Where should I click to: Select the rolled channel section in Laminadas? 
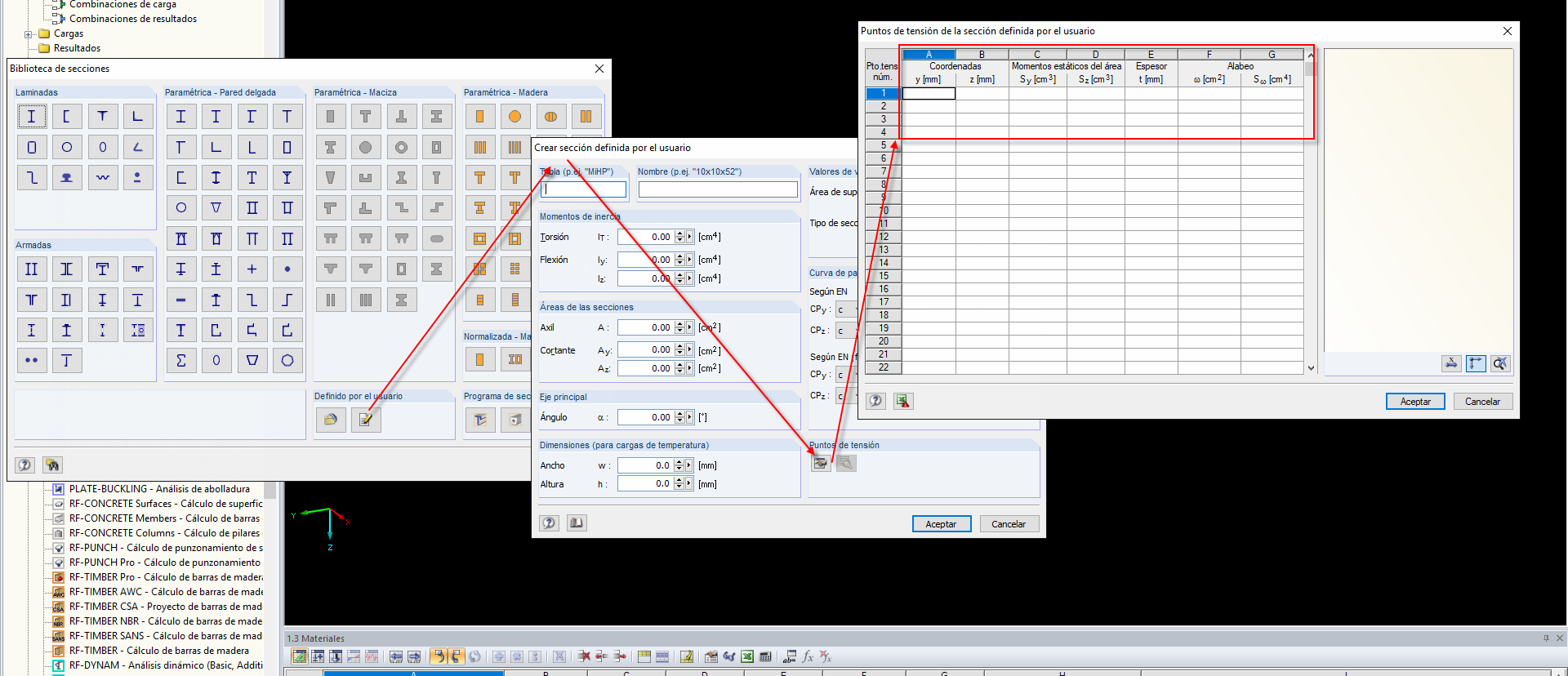[x=67, y=117]
